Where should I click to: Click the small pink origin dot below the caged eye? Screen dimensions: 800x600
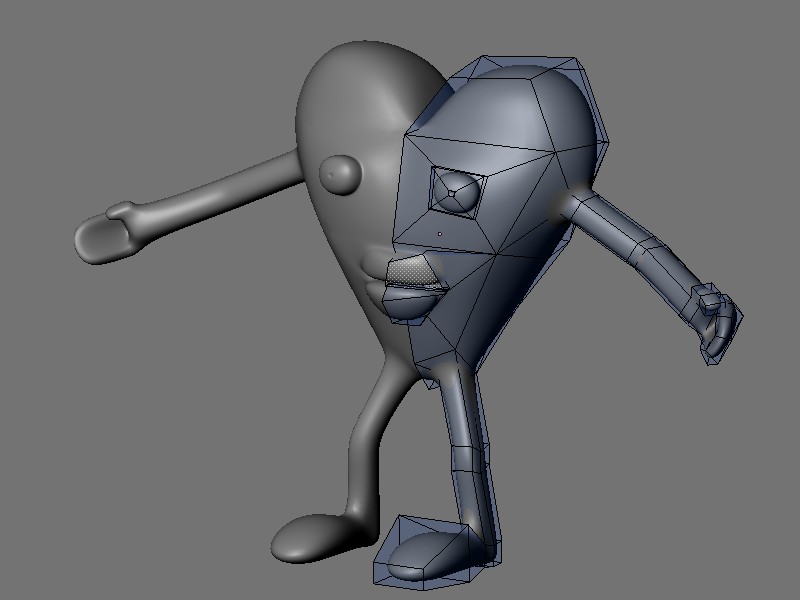coord(440,234)
